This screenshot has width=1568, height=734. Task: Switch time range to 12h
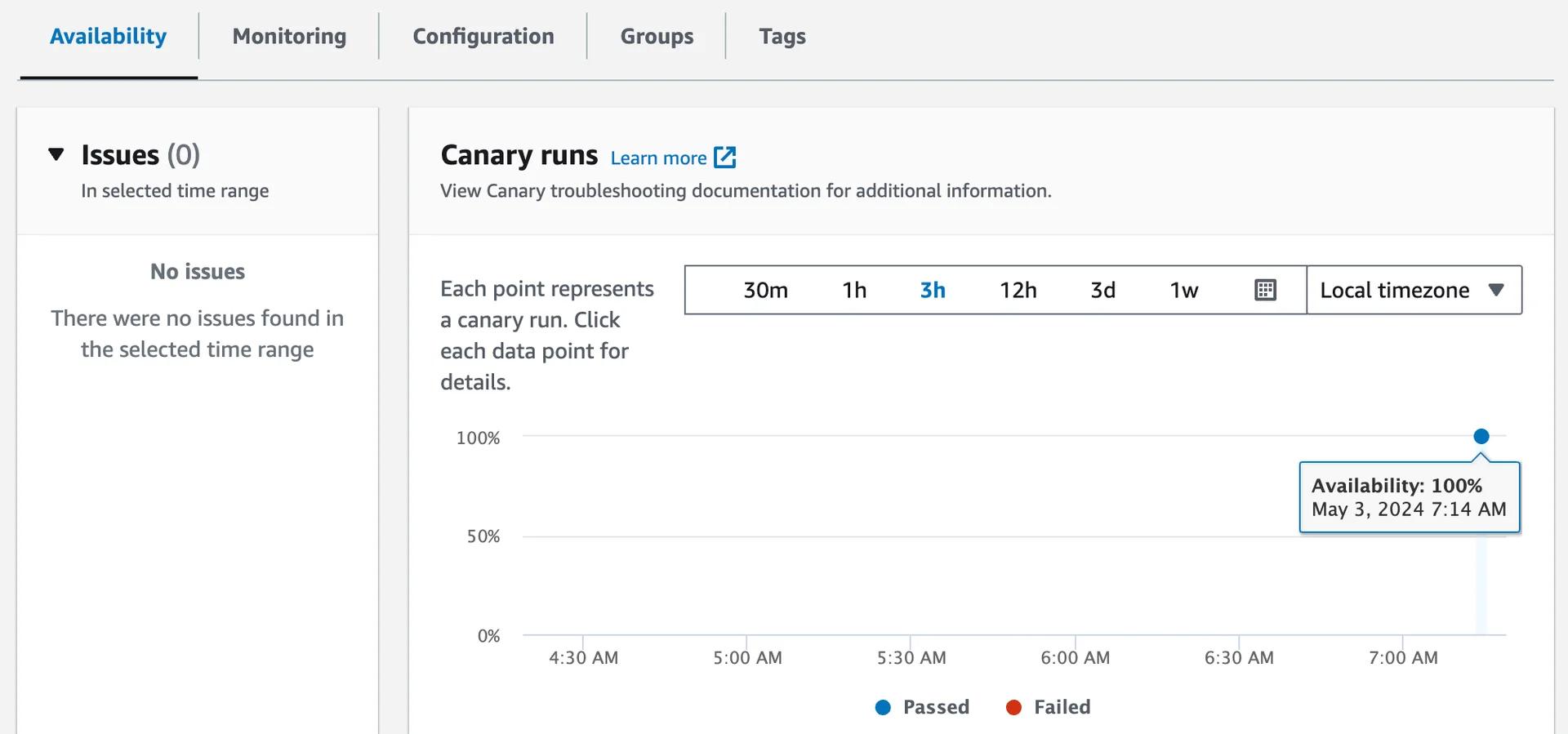click(1018, 290)
